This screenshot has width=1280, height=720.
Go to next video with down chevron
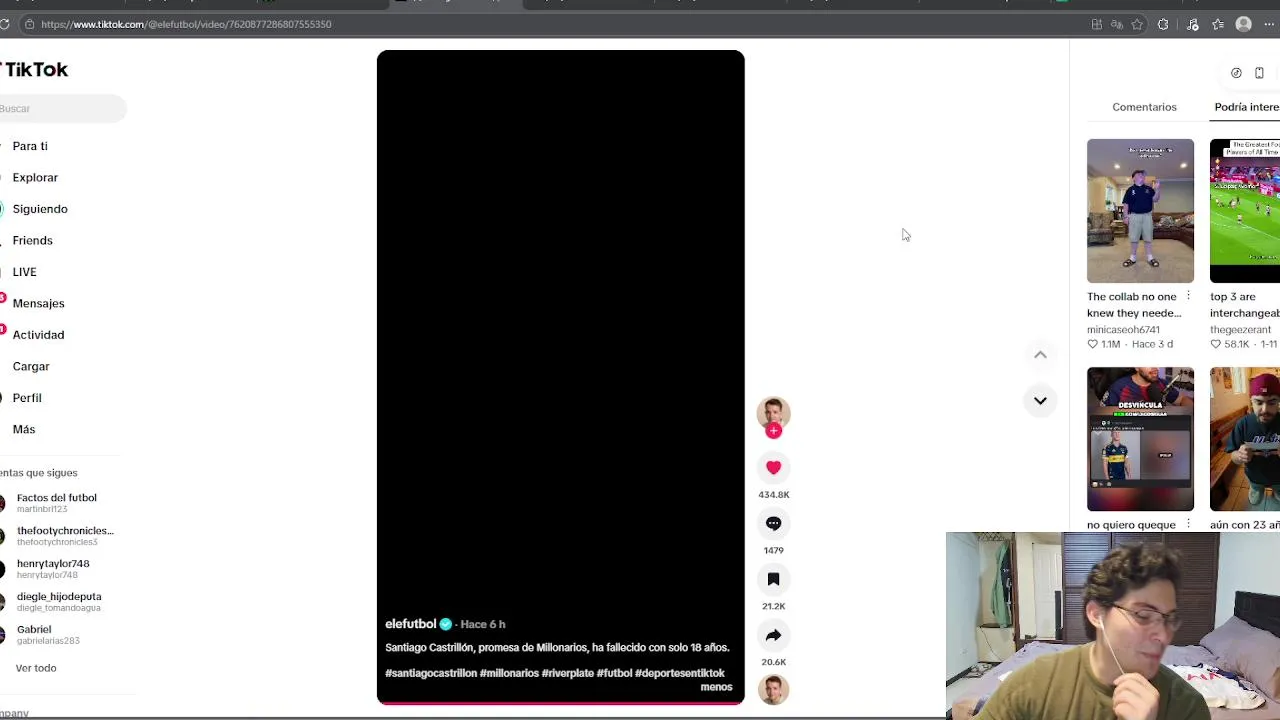1040,400
